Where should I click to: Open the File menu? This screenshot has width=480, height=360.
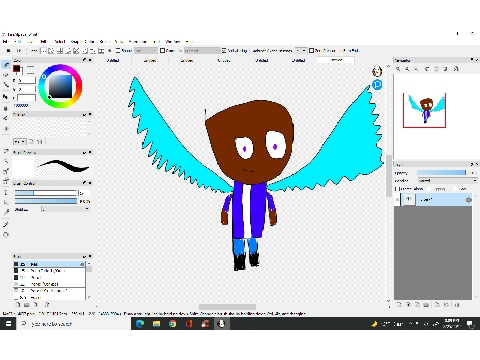point(6,42)
